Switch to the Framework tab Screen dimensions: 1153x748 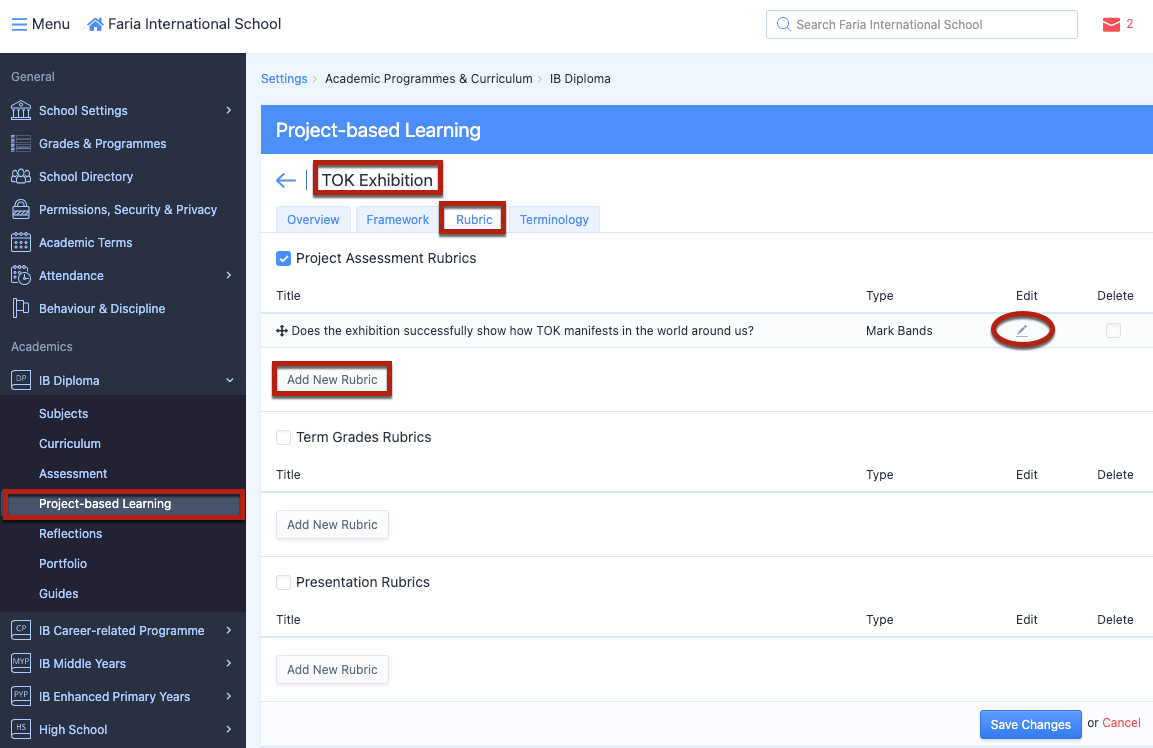398,219
